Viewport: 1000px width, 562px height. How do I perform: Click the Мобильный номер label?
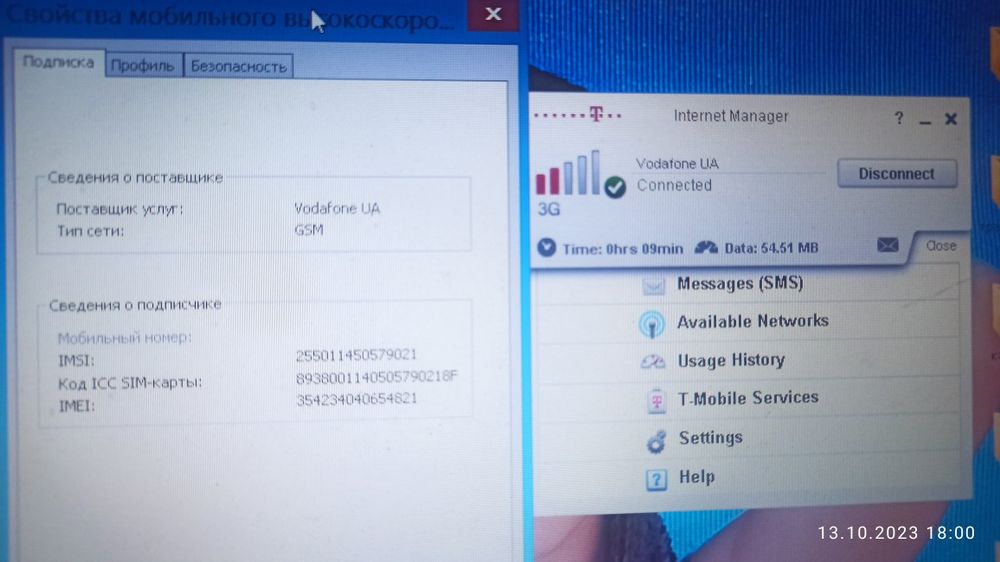[x=124, y=337]
